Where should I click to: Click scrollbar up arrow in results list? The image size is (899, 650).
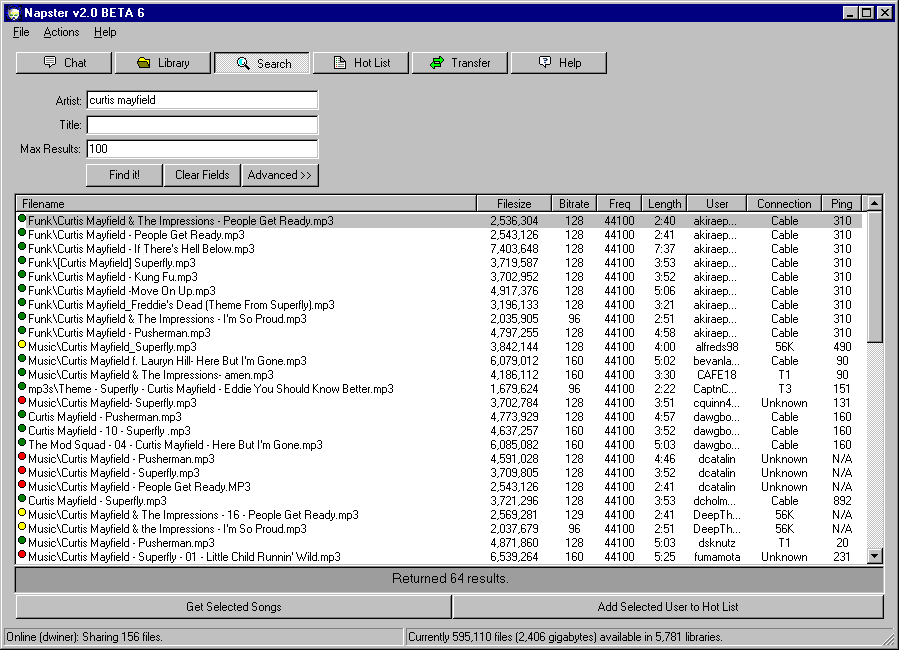pos(874,203)
